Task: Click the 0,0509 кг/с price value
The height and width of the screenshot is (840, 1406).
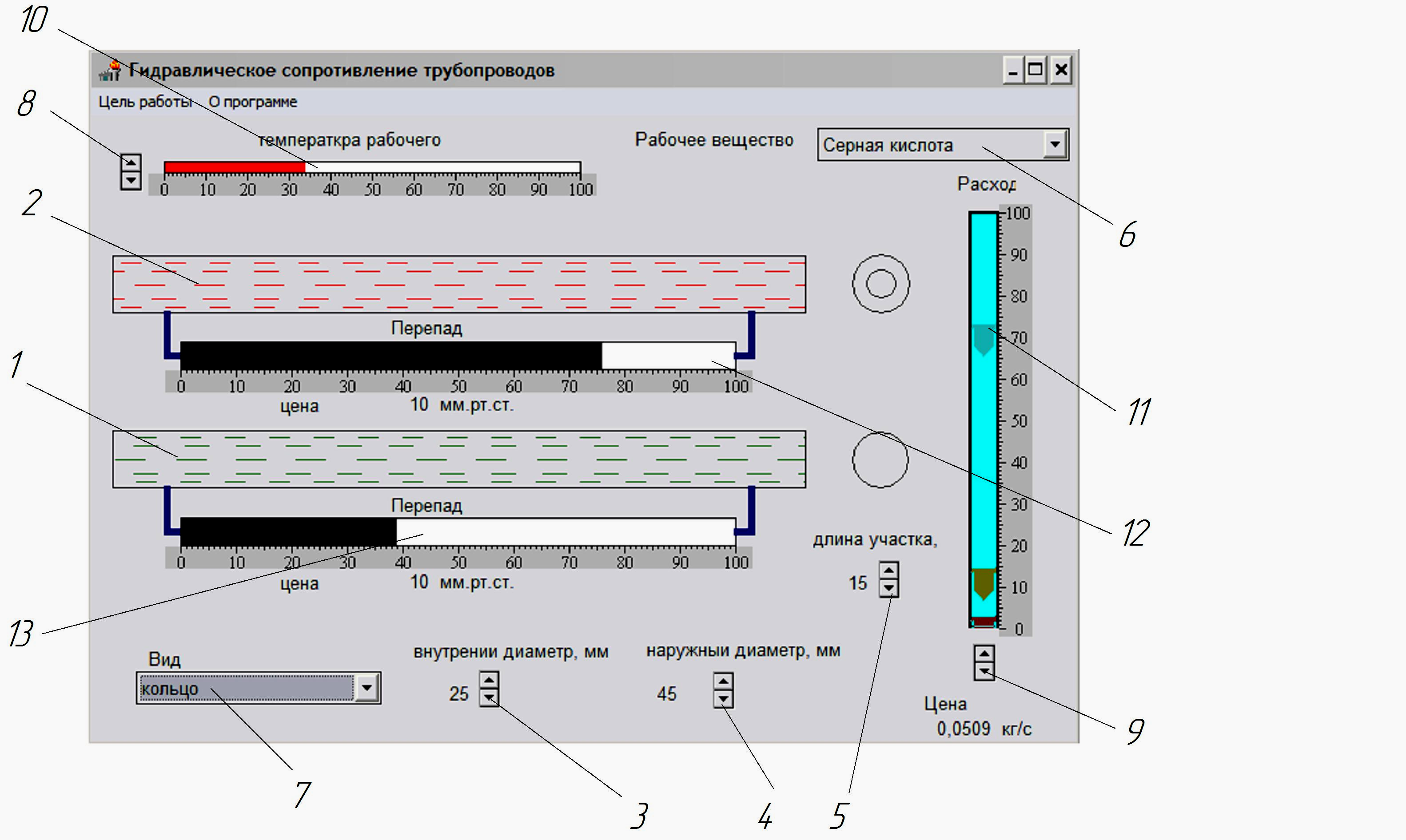Action: pyautogui.click(x=984, y=729)
